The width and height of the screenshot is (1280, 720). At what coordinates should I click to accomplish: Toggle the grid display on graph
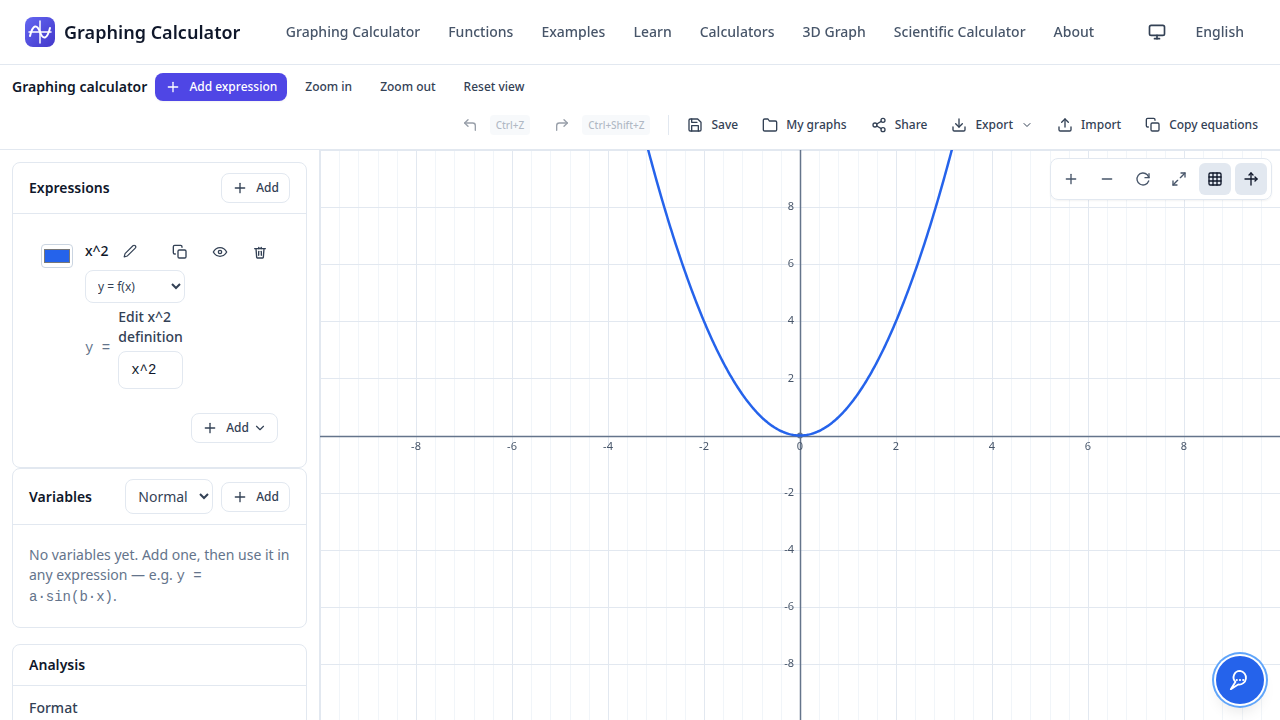click(x=1215, y=179)
